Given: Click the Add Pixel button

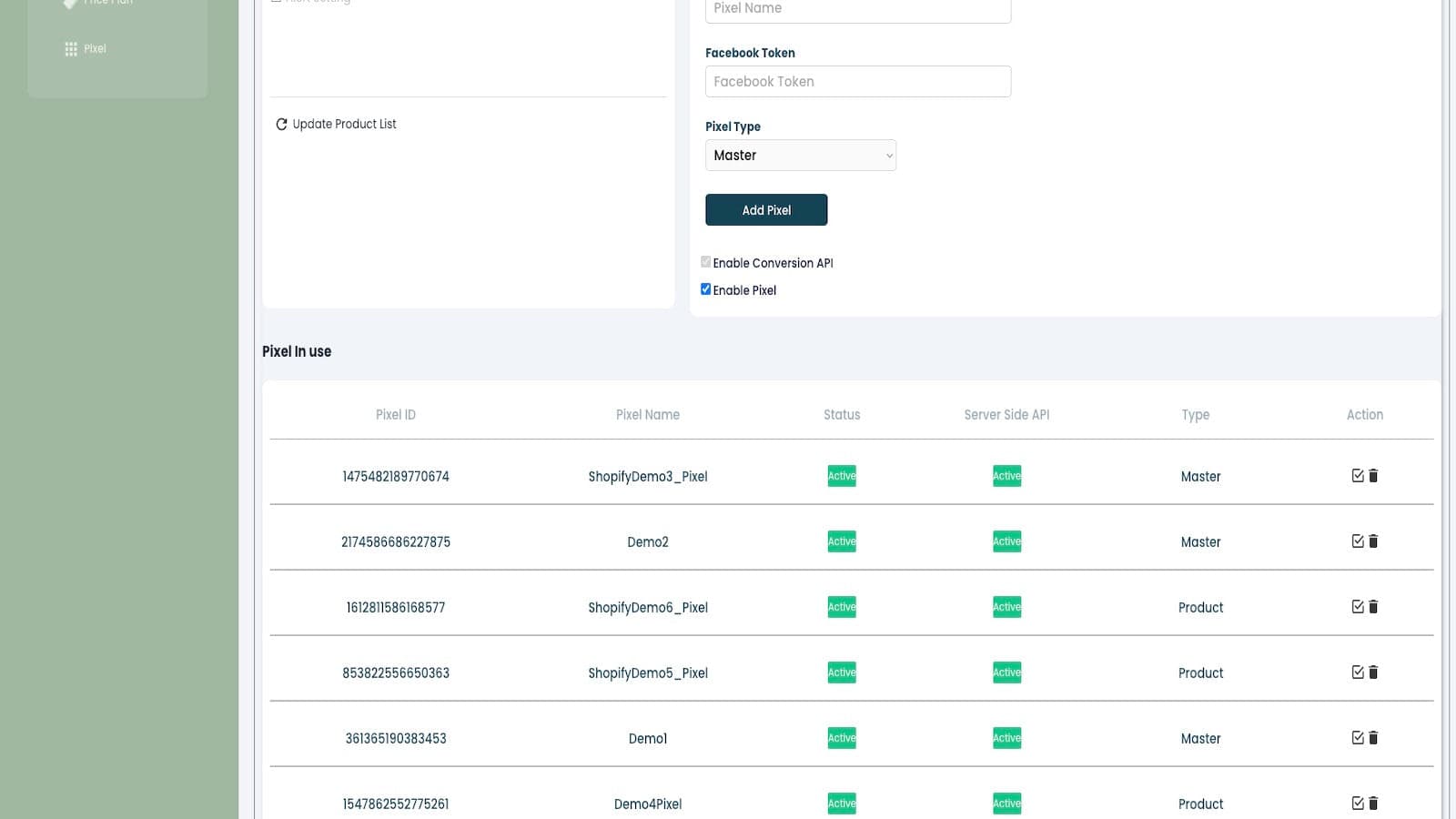Looking at the screenshot, I should click(x=766, y=210).
